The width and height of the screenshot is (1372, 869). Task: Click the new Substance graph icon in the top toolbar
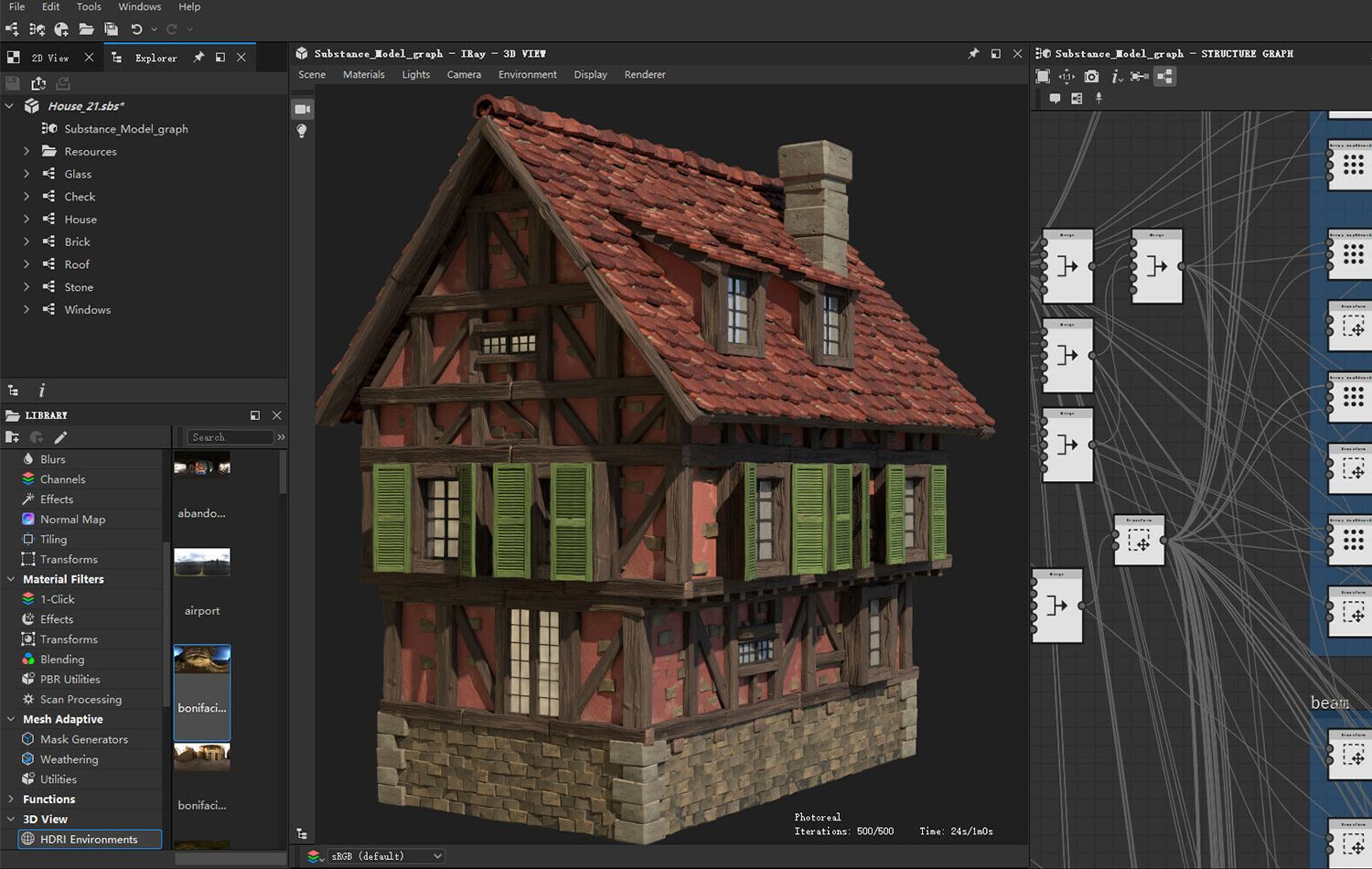[12, 29]
